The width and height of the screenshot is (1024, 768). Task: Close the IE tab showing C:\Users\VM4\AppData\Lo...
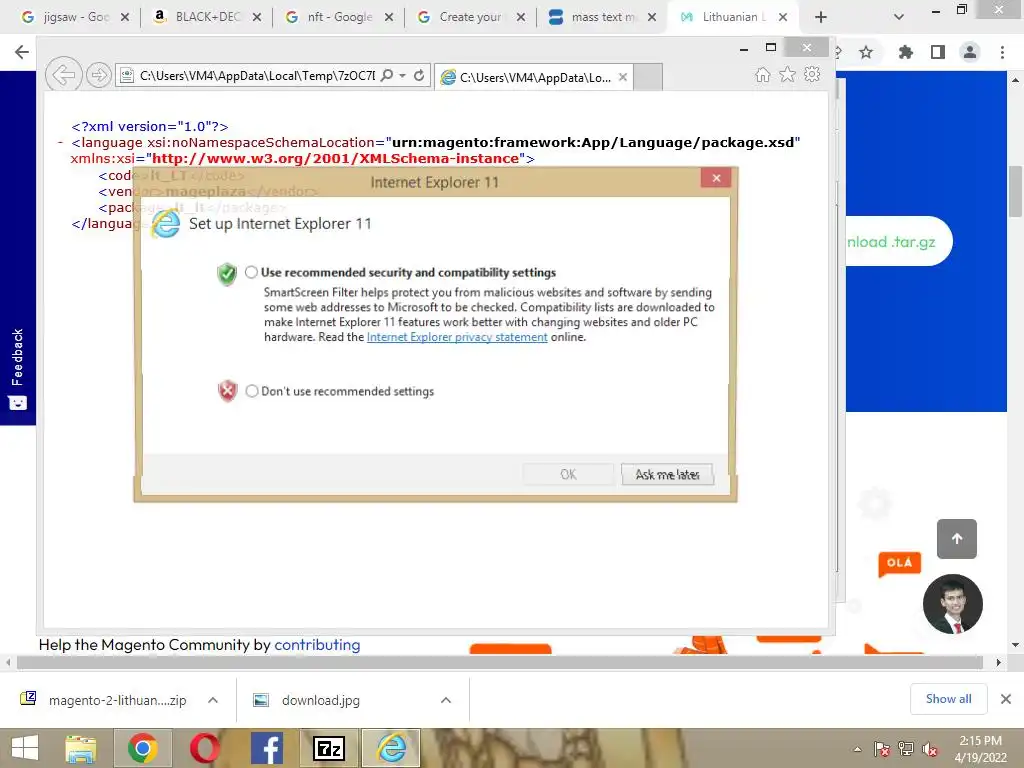pyautogui.click(x=623, y=77)
